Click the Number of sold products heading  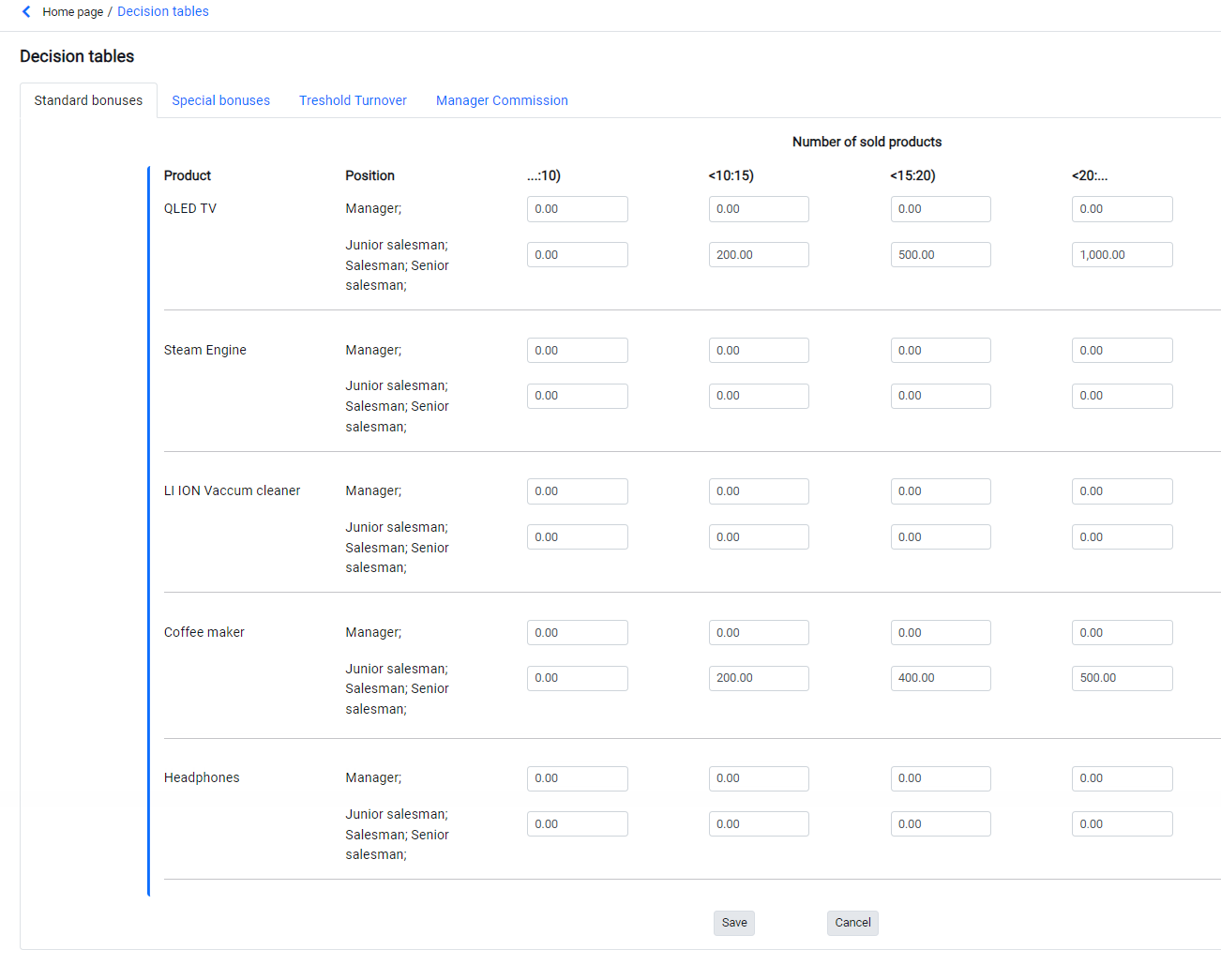tap(867, 142)
